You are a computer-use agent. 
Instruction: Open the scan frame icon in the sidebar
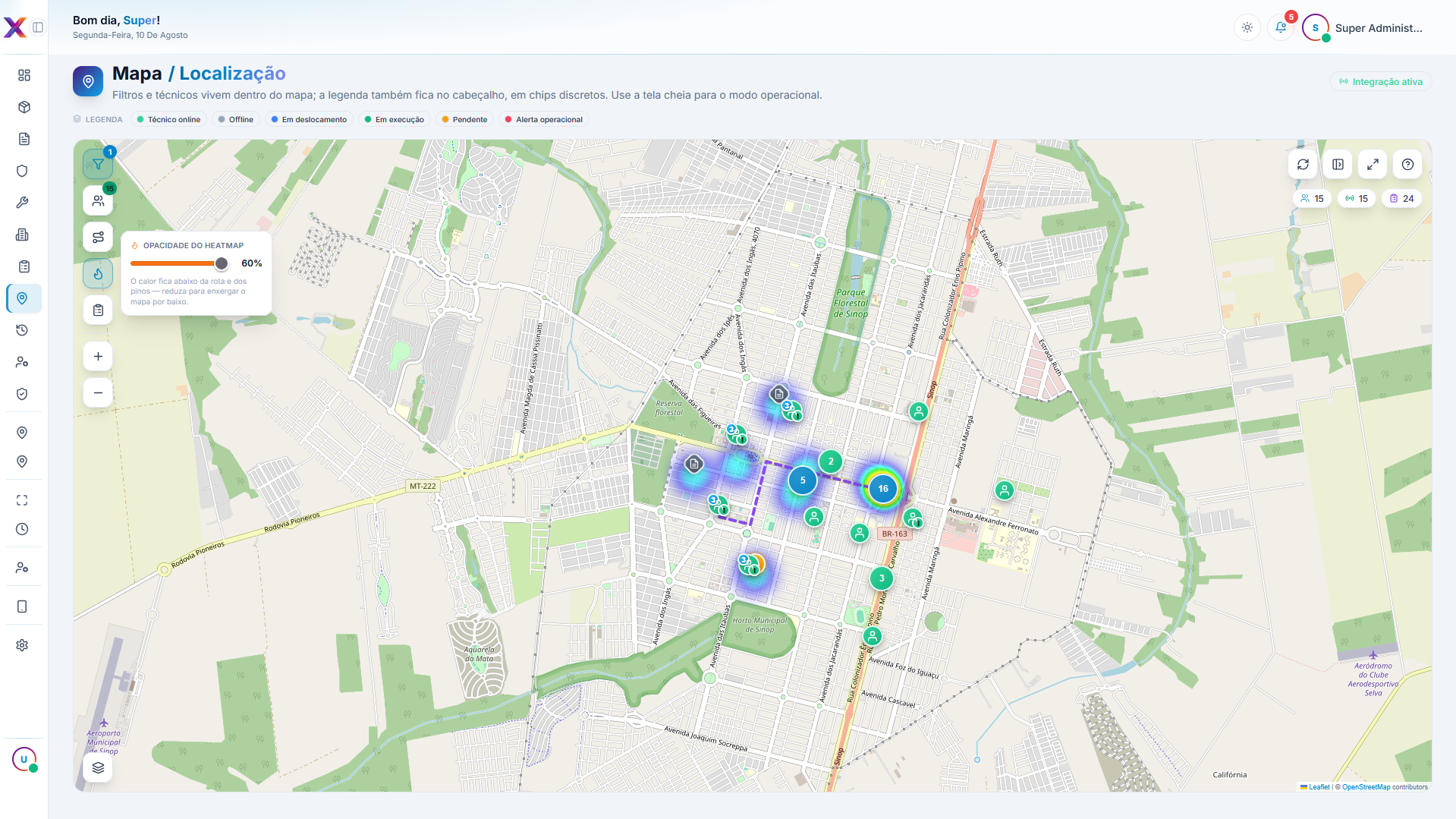pyautogui.click(x=22, y=500)
